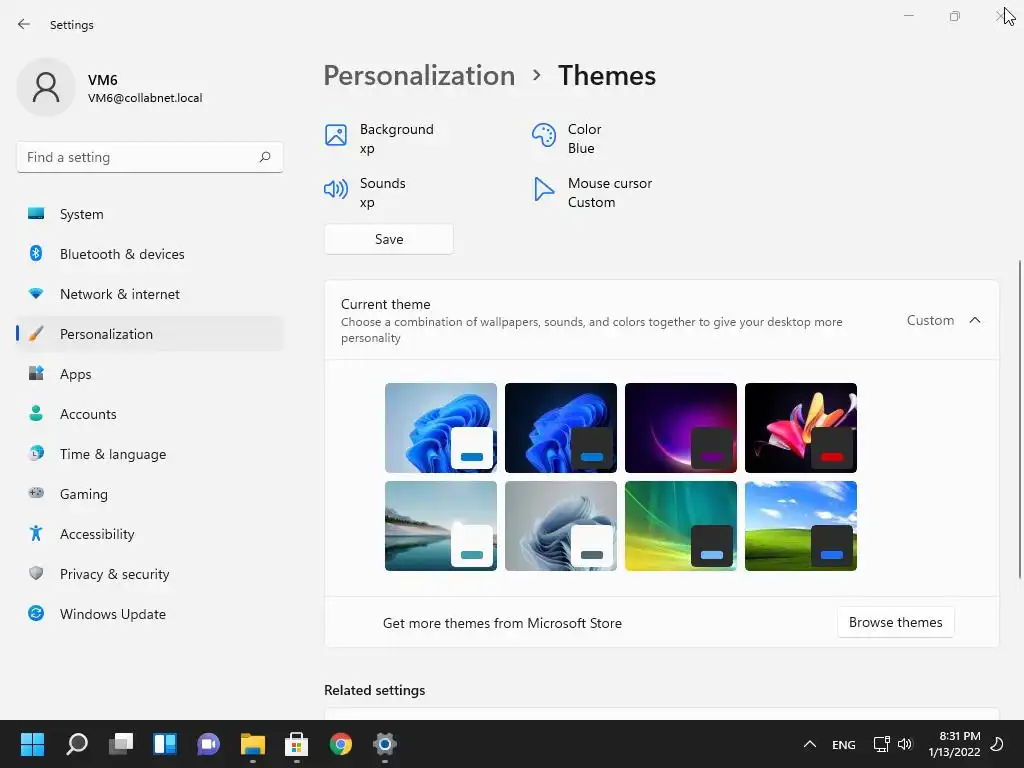This screenshot has height=768, width=1024.
Task: Open Color Blue setting
Action: (567, 138)
